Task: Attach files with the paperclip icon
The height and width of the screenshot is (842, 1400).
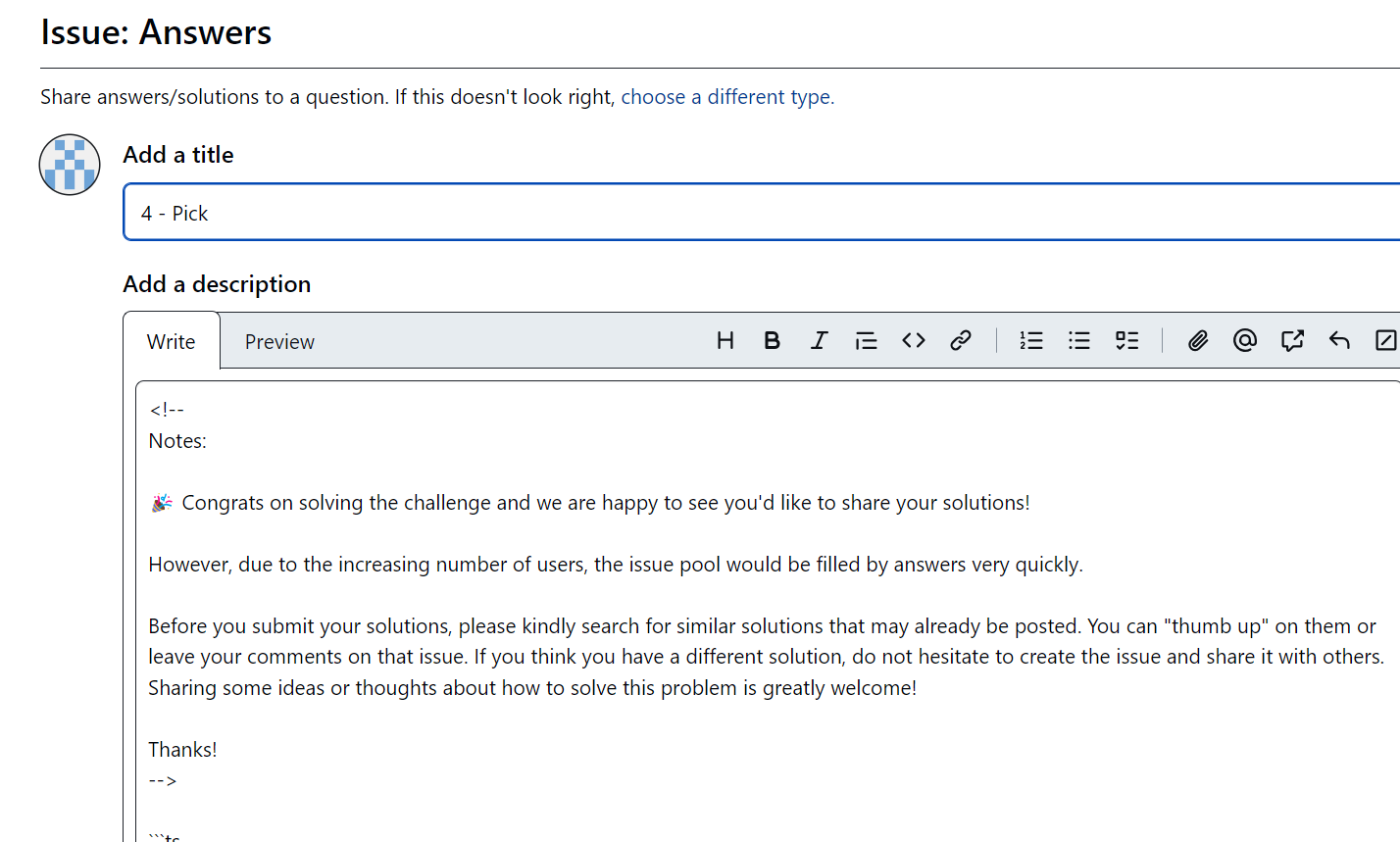Action: click(1198, 340)
